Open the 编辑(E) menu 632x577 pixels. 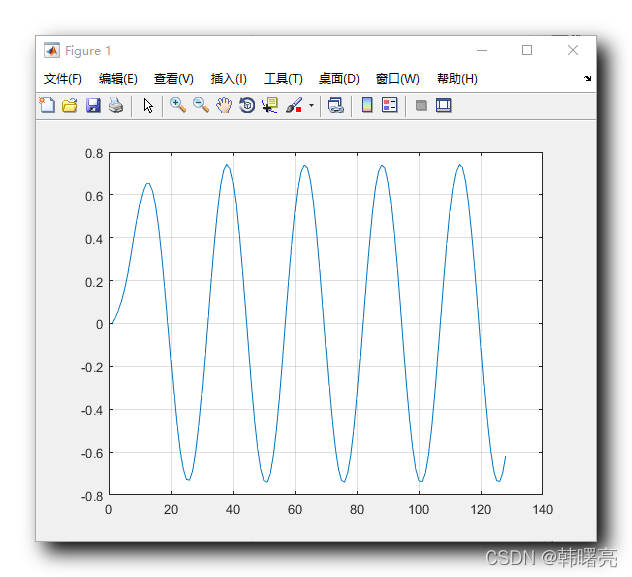[x=118, y=79]
